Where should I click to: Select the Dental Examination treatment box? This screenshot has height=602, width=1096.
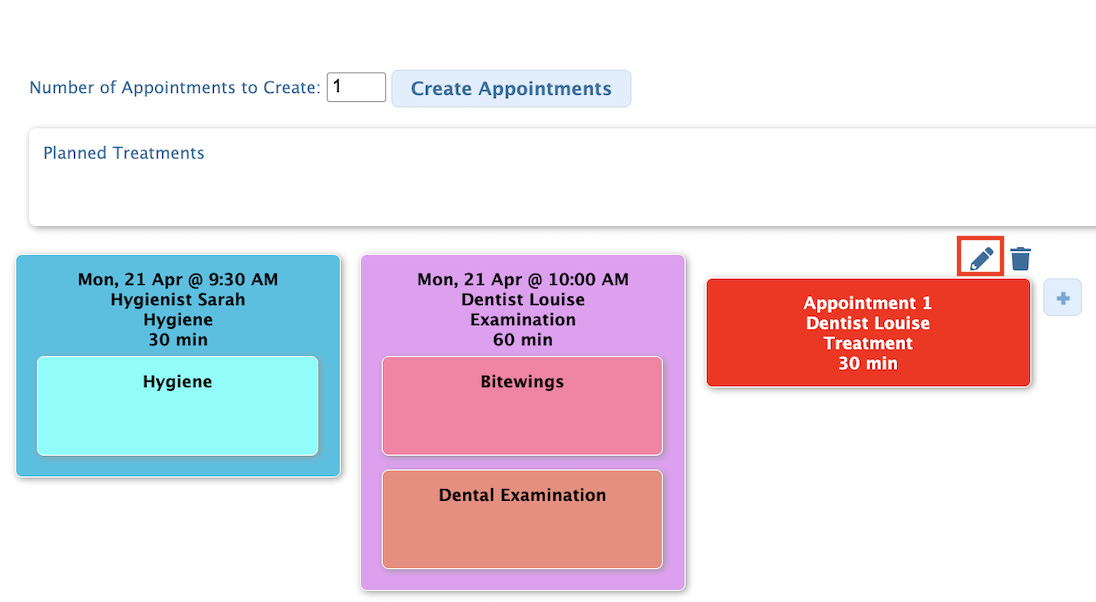pyautogui.click(x=522, y=519)
